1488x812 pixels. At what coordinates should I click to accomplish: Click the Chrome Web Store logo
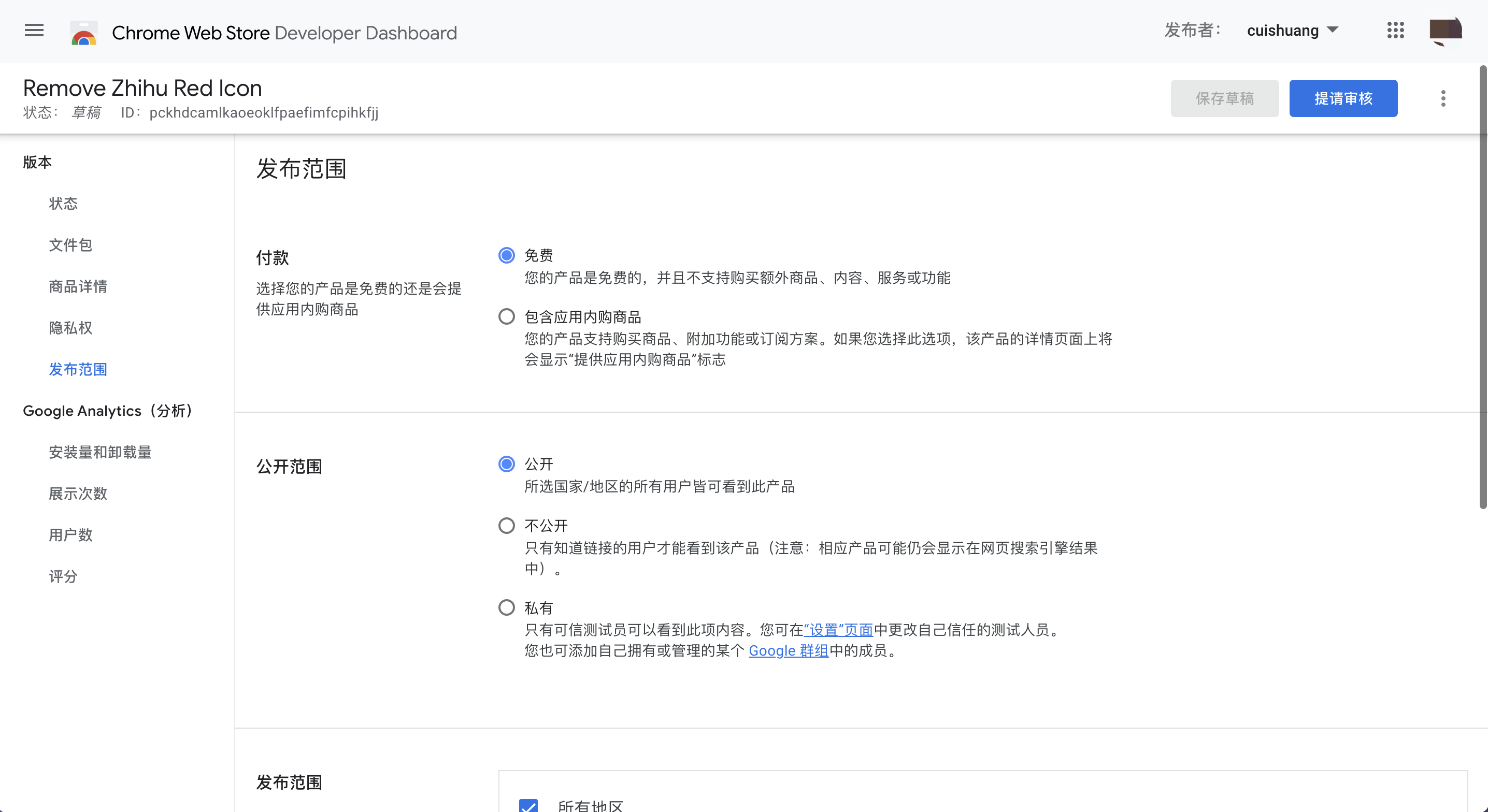click(84, 33)
